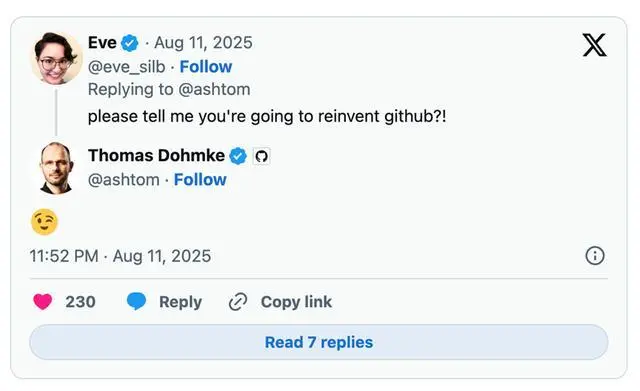The width and height of the screenshot is (640, 391).
Task: Click the @ashtom mention in Replying to
Action: (x=214, y=89)
